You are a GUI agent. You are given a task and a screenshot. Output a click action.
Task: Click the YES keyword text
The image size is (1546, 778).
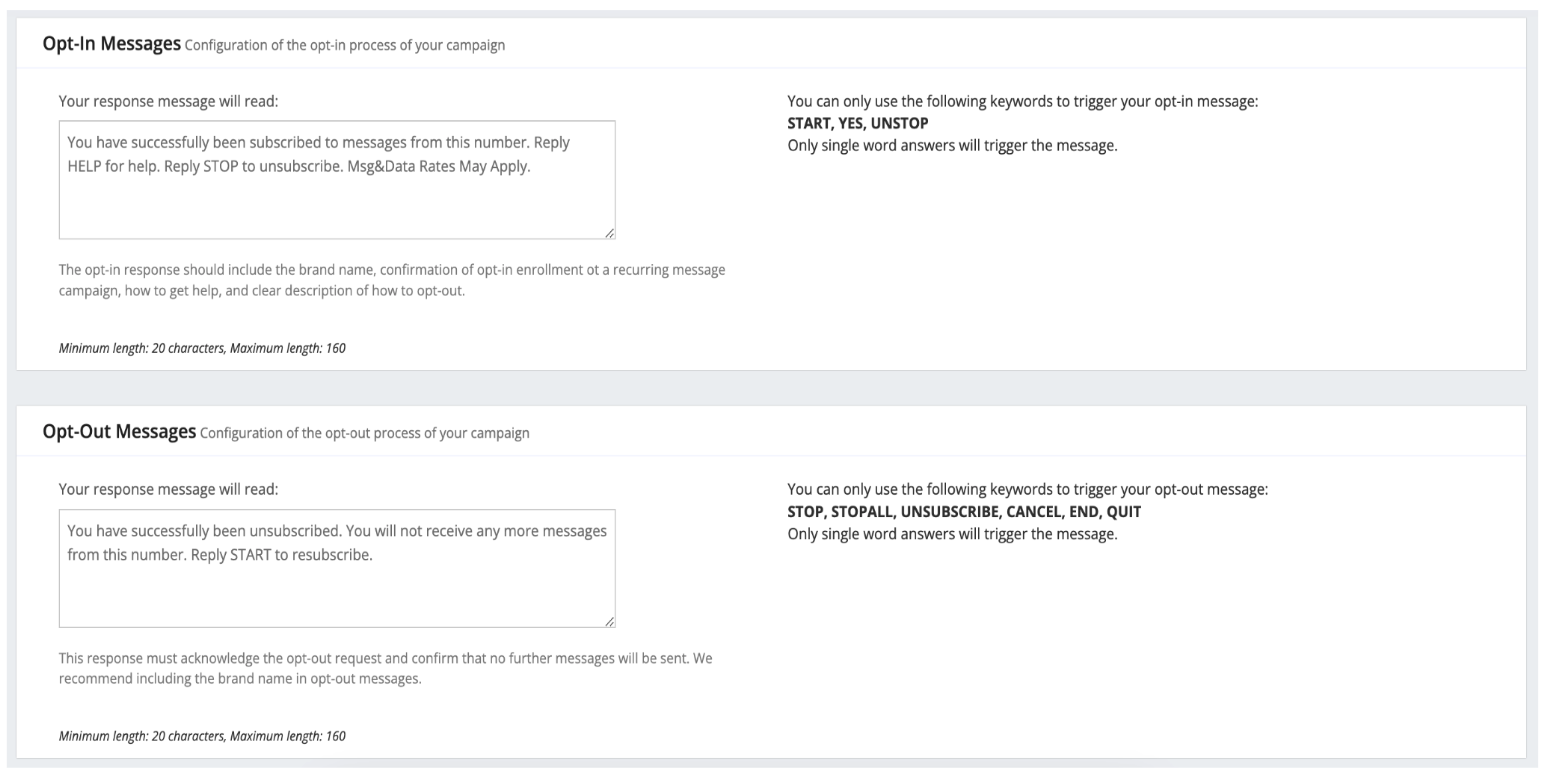[x=851, y=123]
